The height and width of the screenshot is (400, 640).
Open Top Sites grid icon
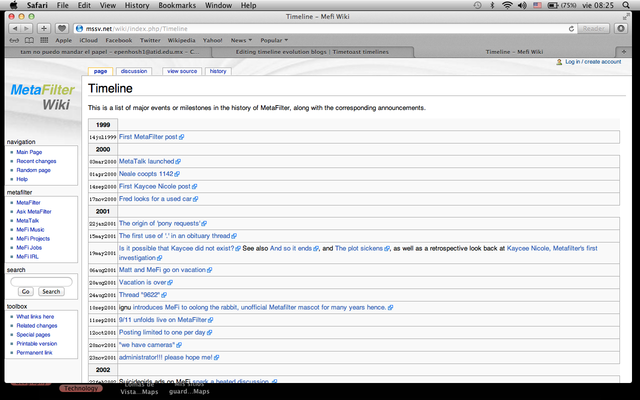(44, 40)
